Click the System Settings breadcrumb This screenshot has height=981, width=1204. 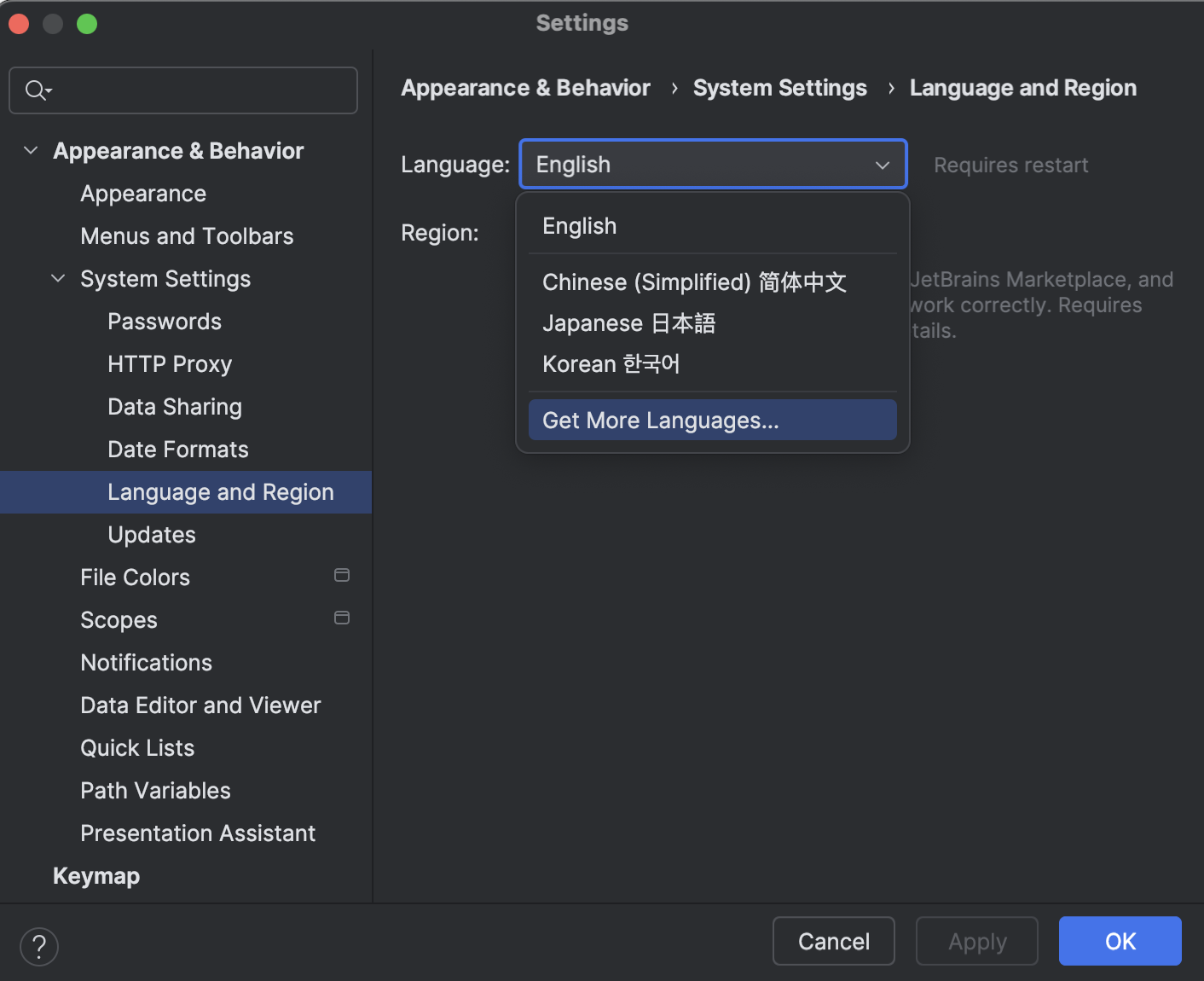click(779, 87)
